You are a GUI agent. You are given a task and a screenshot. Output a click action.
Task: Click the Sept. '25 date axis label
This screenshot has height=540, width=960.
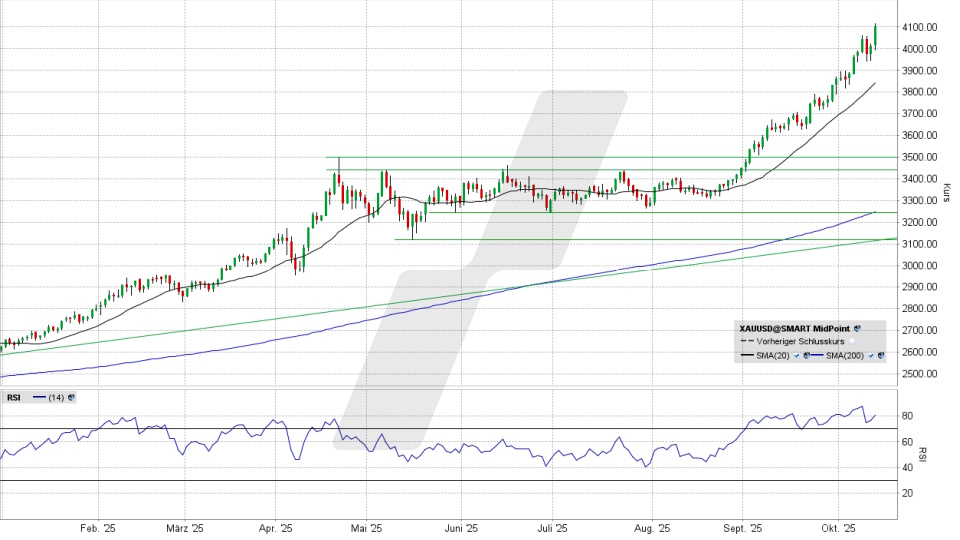(743, 528)
